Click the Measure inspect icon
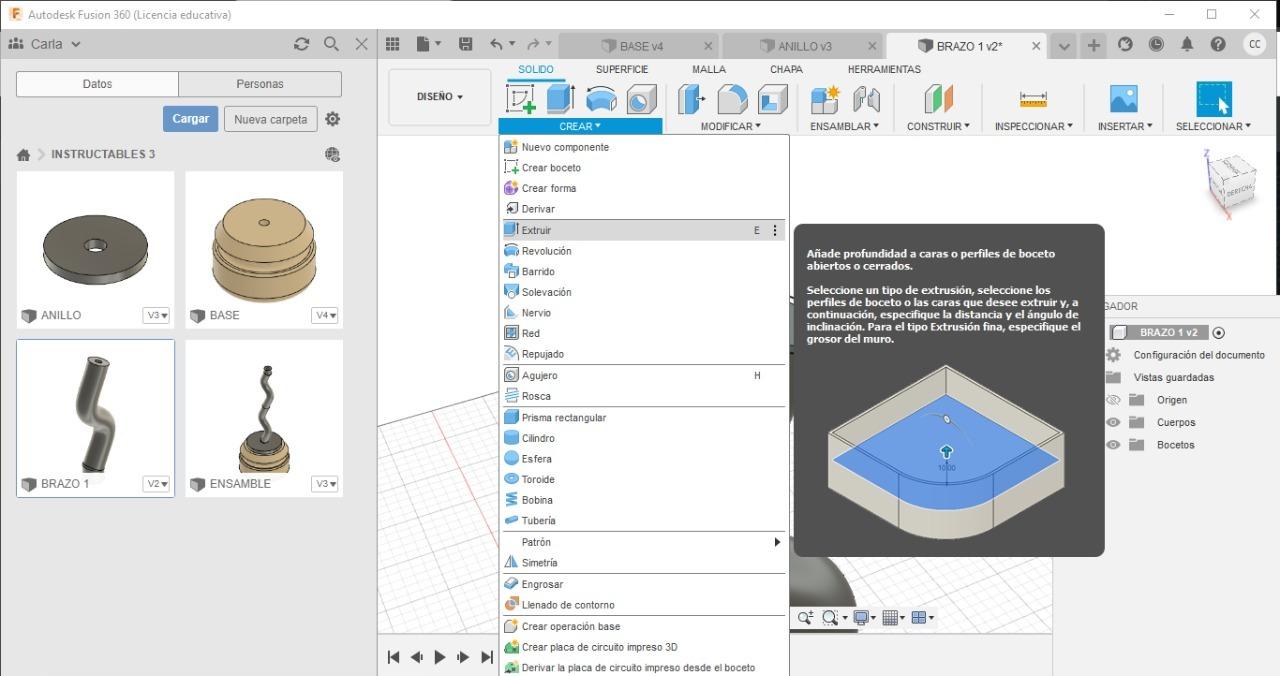1280x676 pixels. click(1033, 99)
